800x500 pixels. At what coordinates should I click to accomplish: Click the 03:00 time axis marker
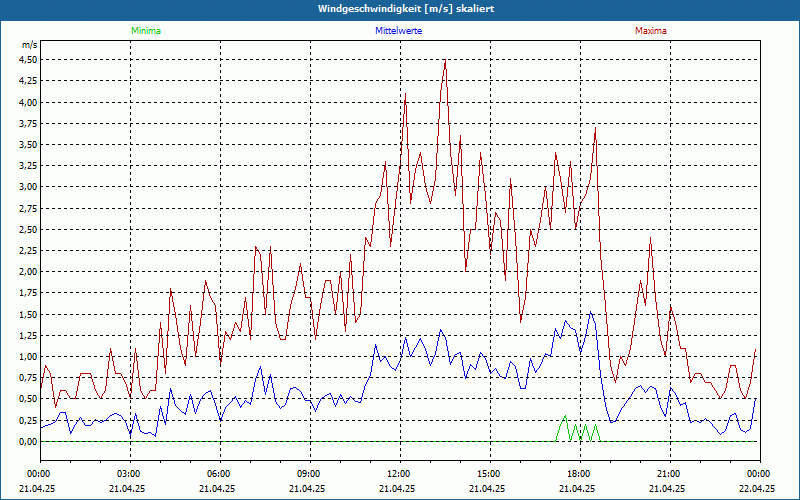[129, 473]
